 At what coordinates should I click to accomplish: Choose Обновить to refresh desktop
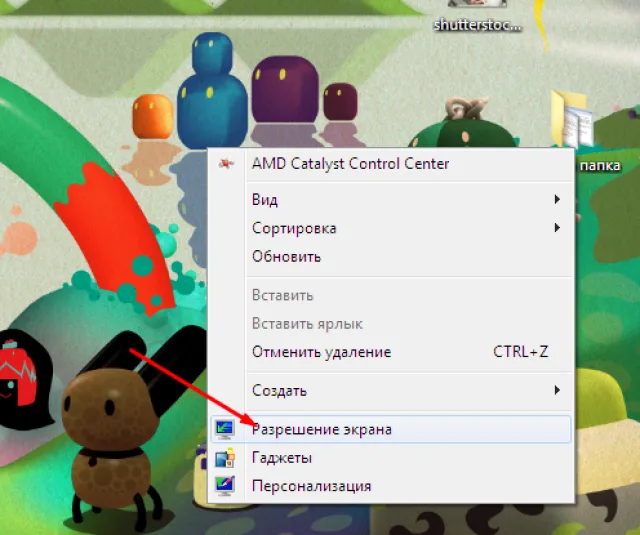[391, 257]
